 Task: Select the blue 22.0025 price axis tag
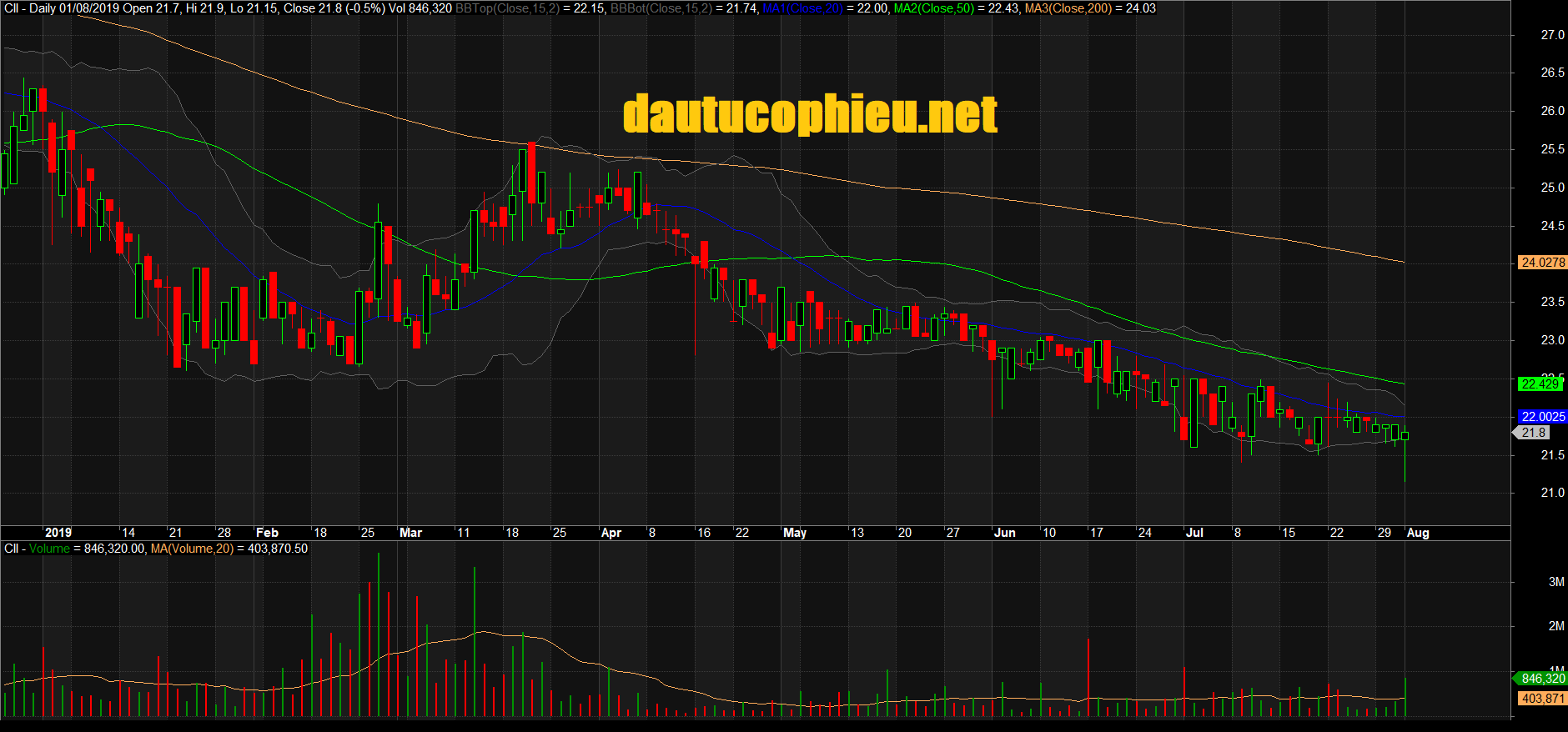click(1542, 417)
